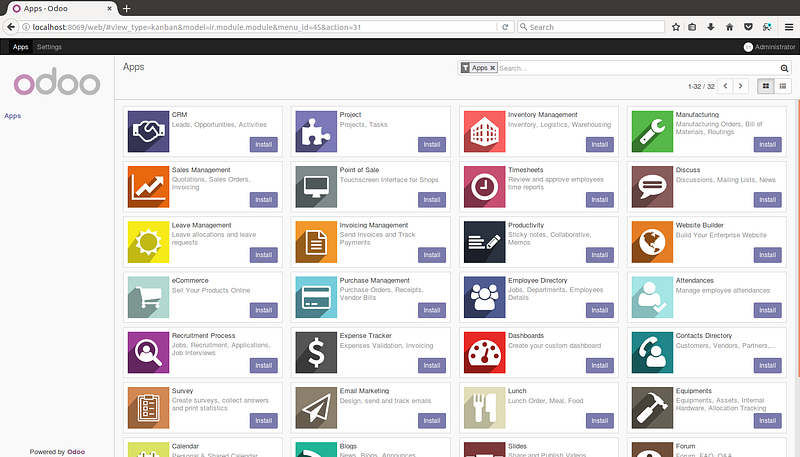
Task: Remove the Apps filter tag
Action: click(492, 68)
